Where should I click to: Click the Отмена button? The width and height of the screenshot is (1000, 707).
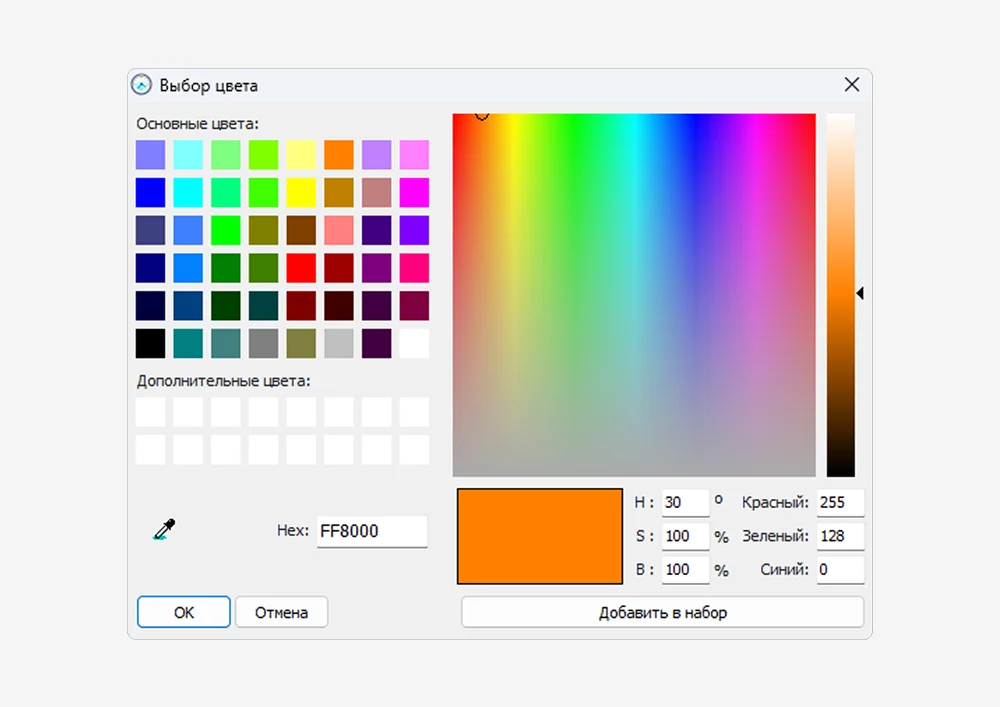(281, 612)
